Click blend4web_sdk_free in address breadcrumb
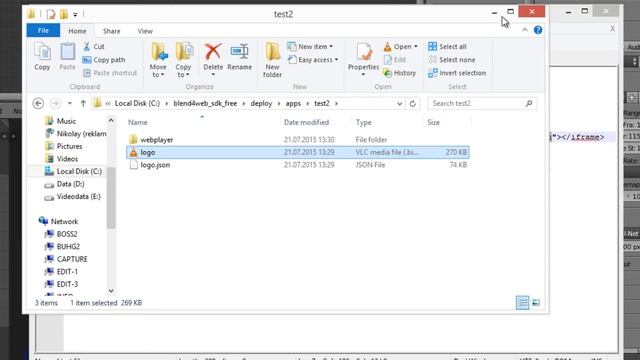The height and width of the screenshot is (360, 640). 205,103
